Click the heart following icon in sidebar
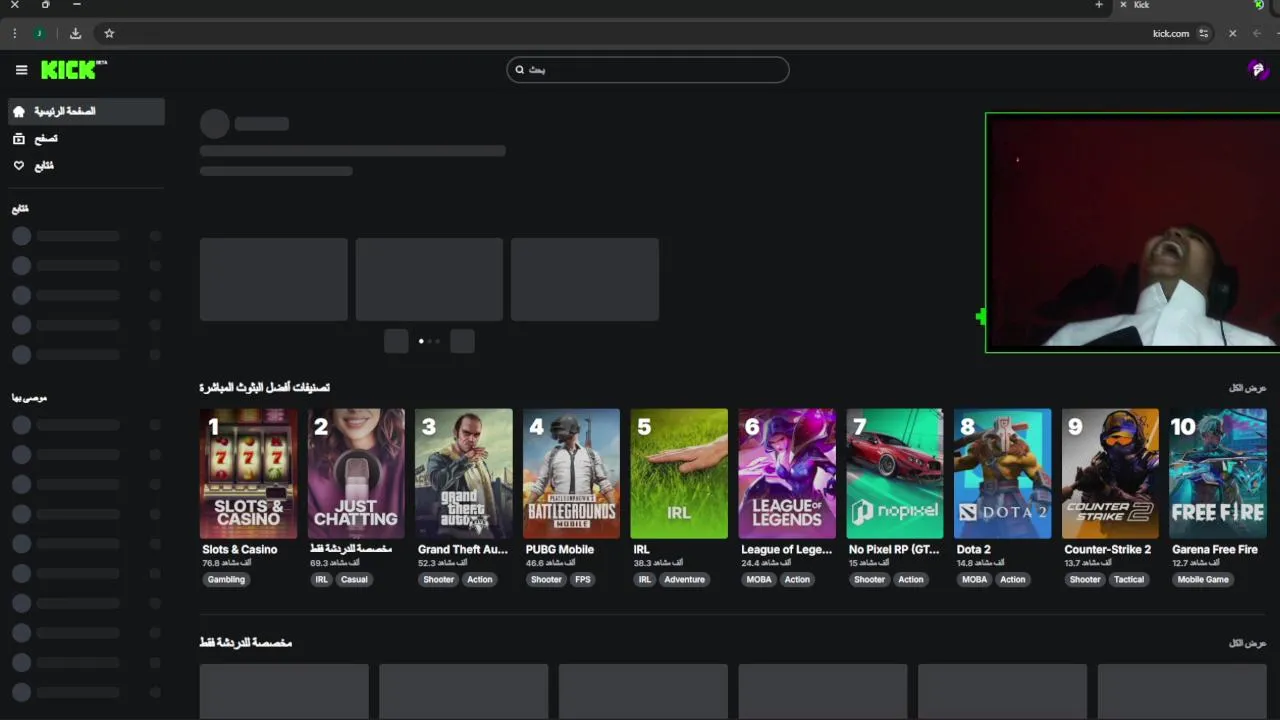 click(19, 166)
